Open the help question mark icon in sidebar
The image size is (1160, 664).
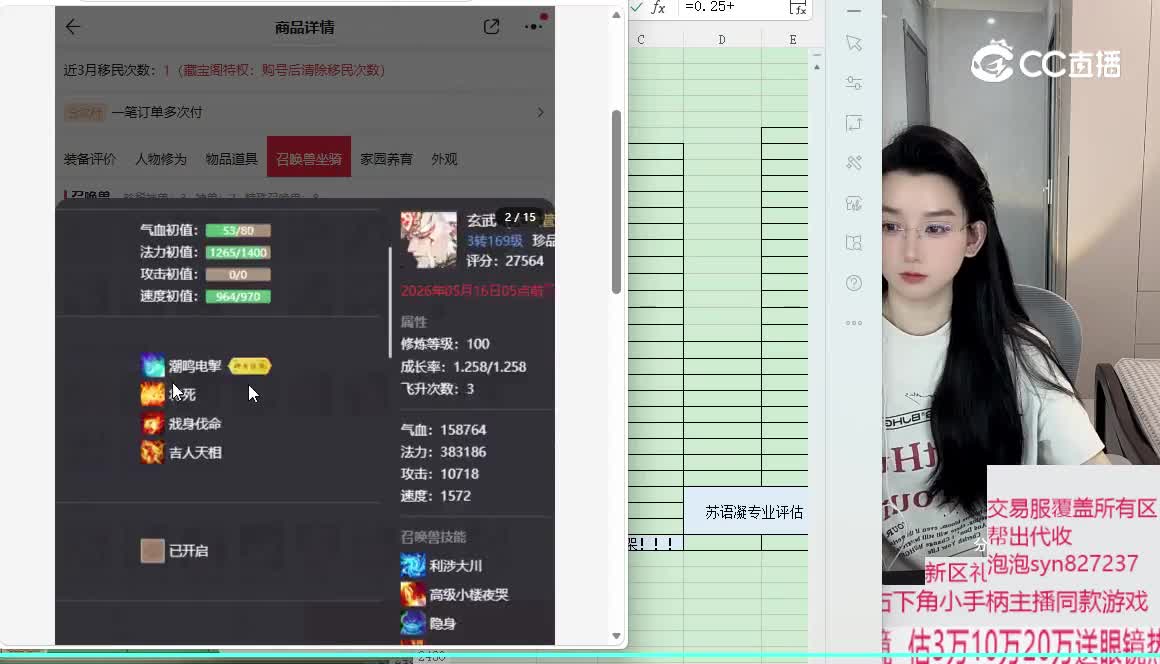coord(854,283)
